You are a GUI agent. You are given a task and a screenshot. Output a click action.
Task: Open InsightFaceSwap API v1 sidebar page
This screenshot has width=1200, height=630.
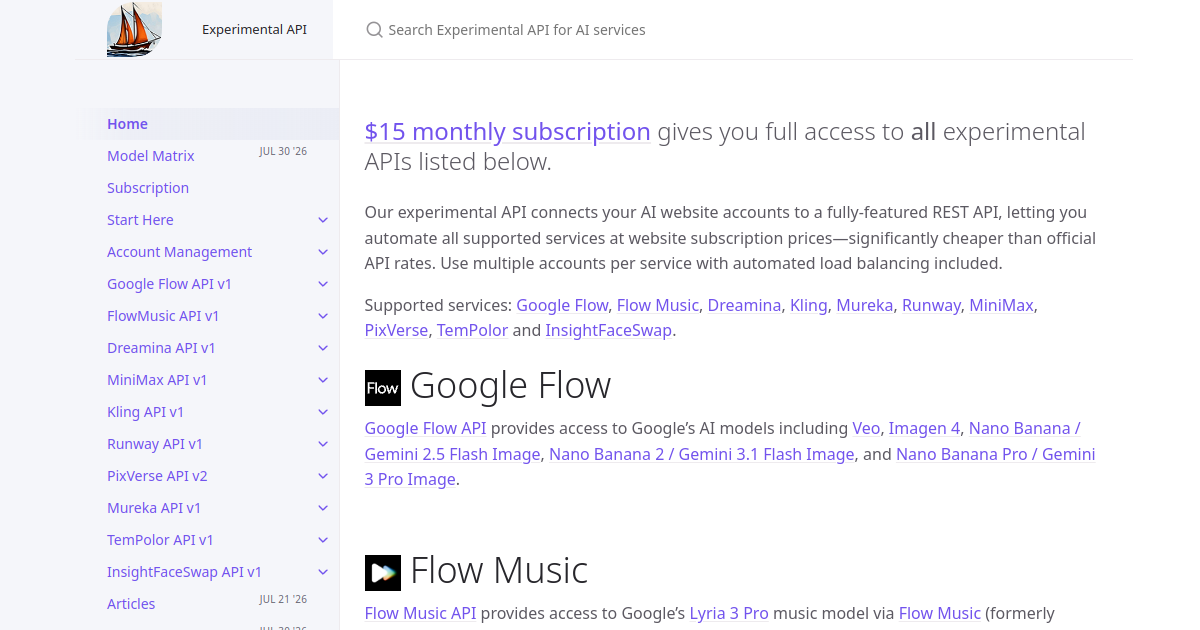(x=184, y=572)
